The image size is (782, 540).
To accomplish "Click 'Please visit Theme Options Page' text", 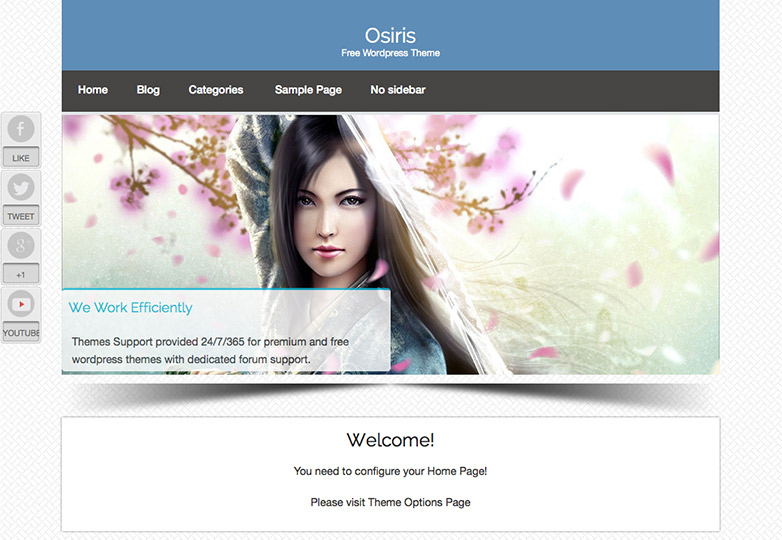I will click(391, 502).
